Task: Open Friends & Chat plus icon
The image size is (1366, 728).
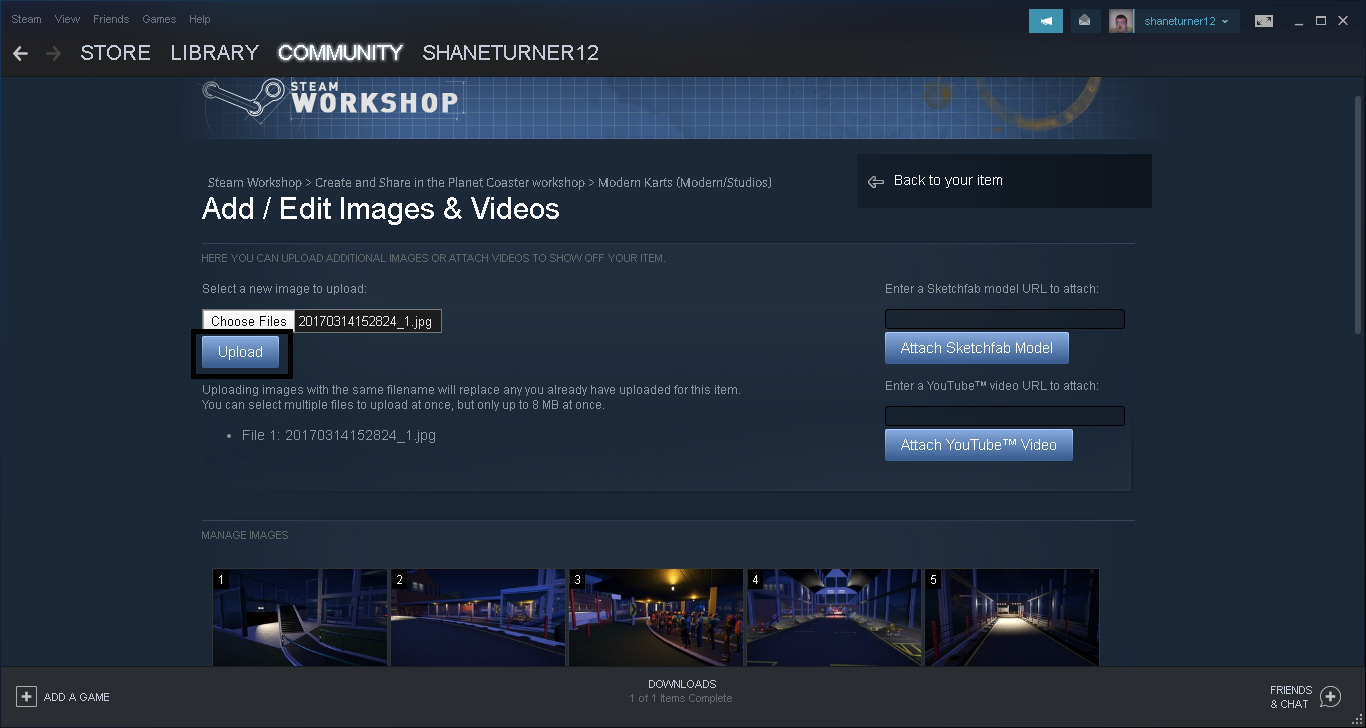Action: pyautogui.click(x=1330, y=697)
